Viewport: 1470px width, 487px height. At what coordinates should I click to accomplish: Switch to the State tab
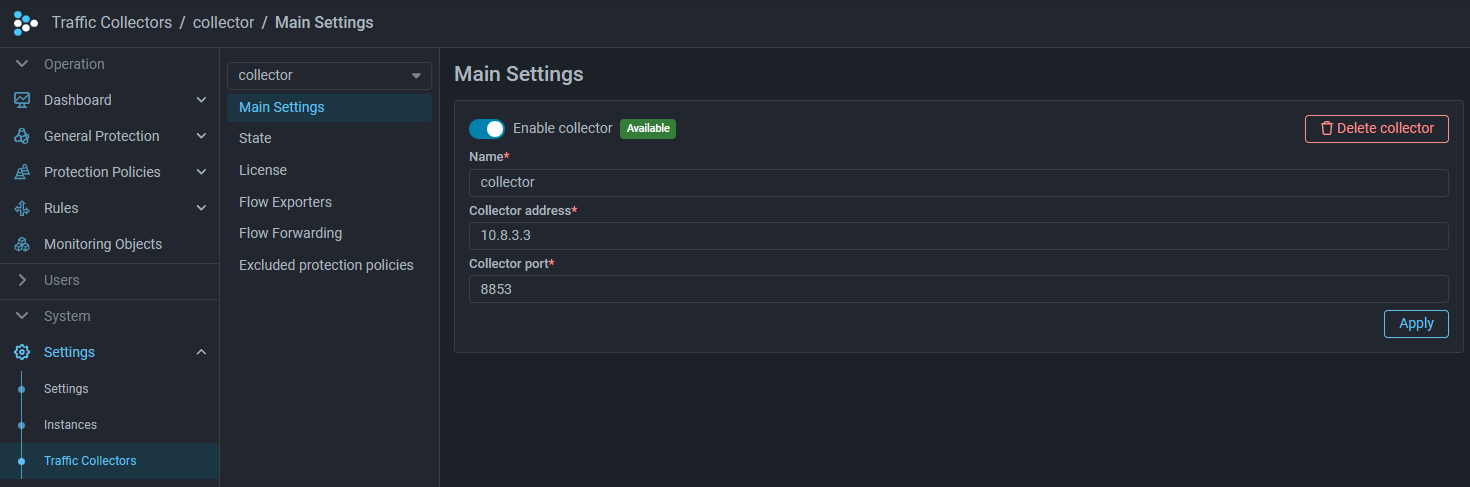point(255,138)
